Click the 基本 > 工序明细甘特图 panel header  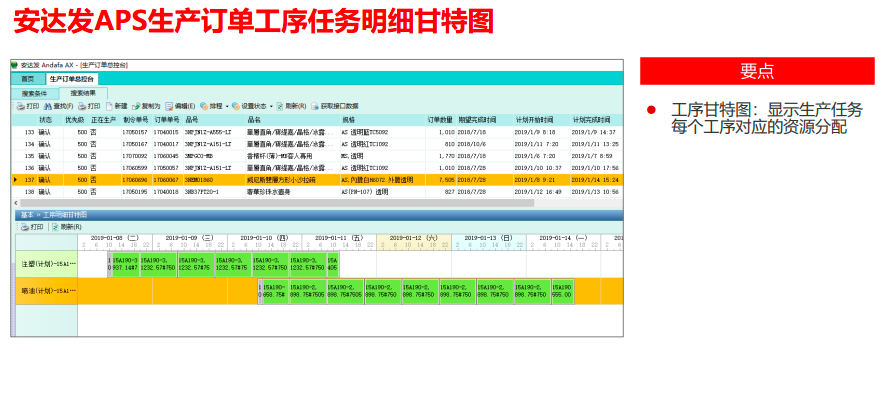(x=317, y=215)
